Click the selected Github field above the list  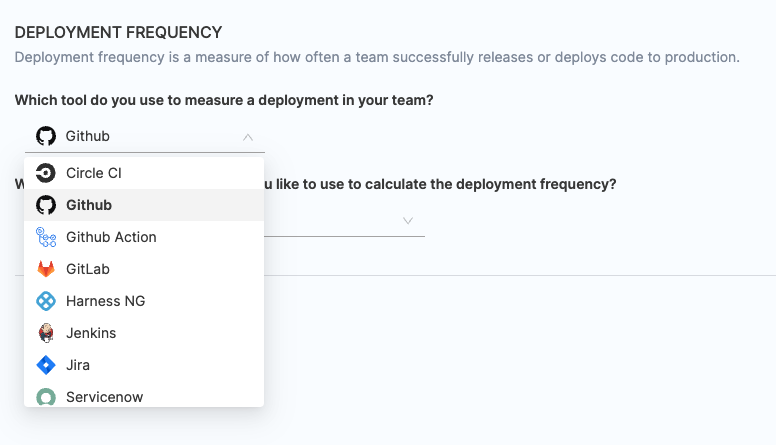click(130, 136)
